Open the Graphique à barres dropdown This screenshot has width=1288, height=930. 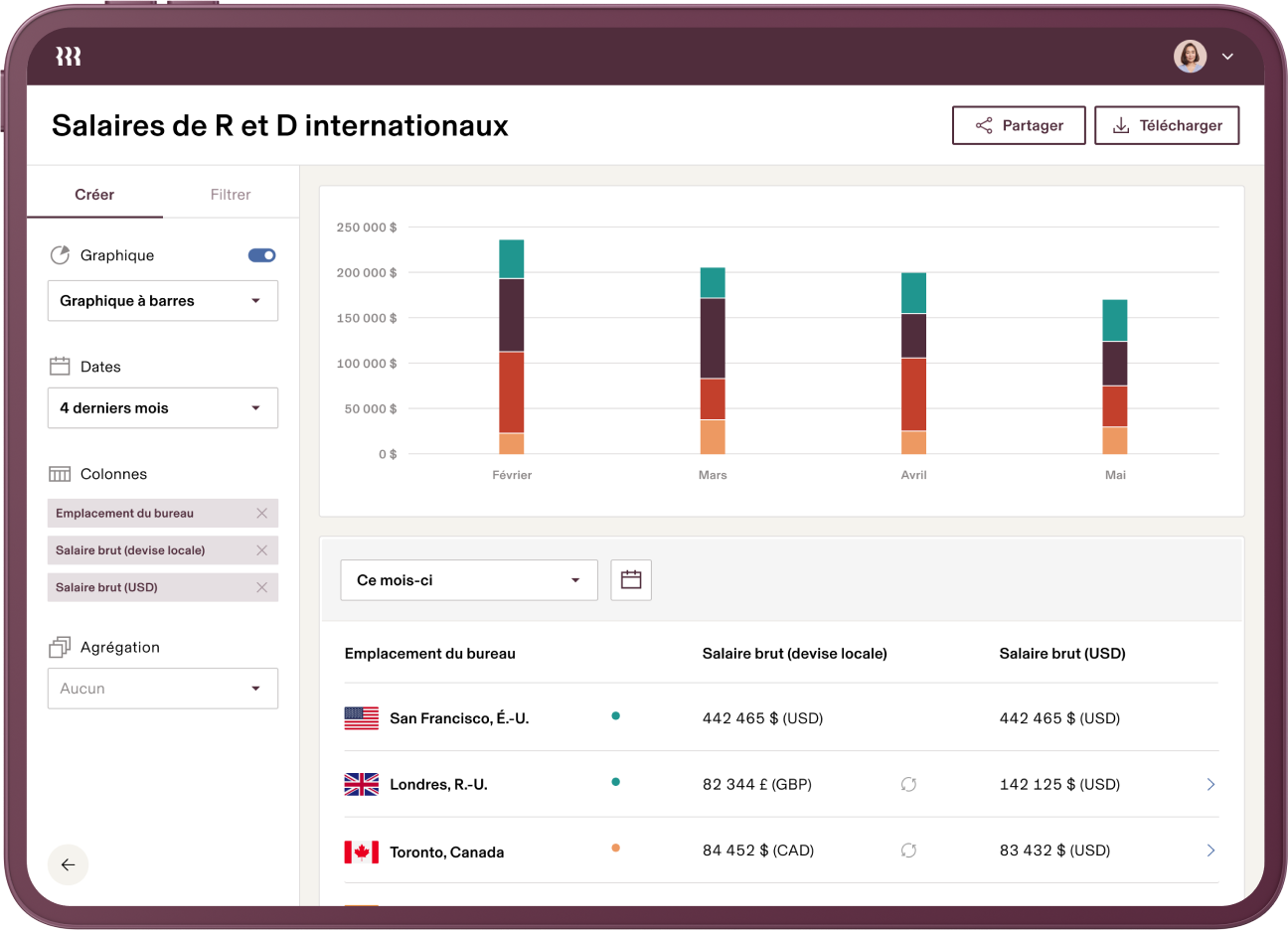[x=163, y=301]
